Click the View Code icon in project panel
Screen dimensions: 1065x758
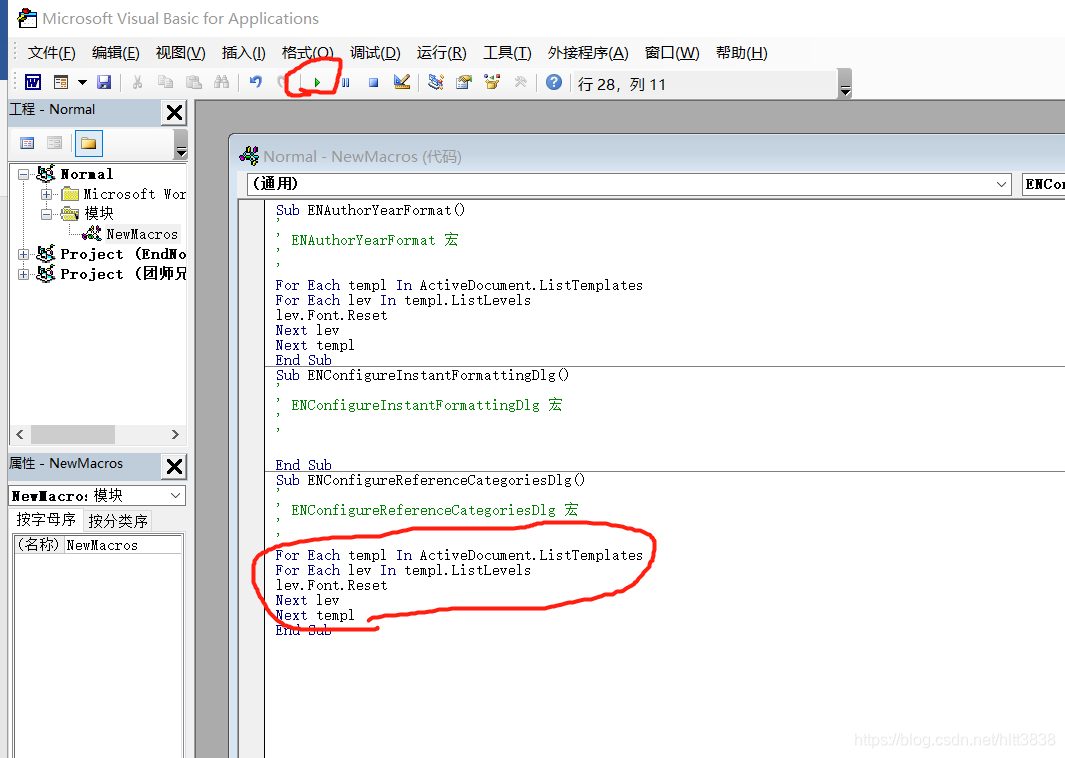(27, 143)
